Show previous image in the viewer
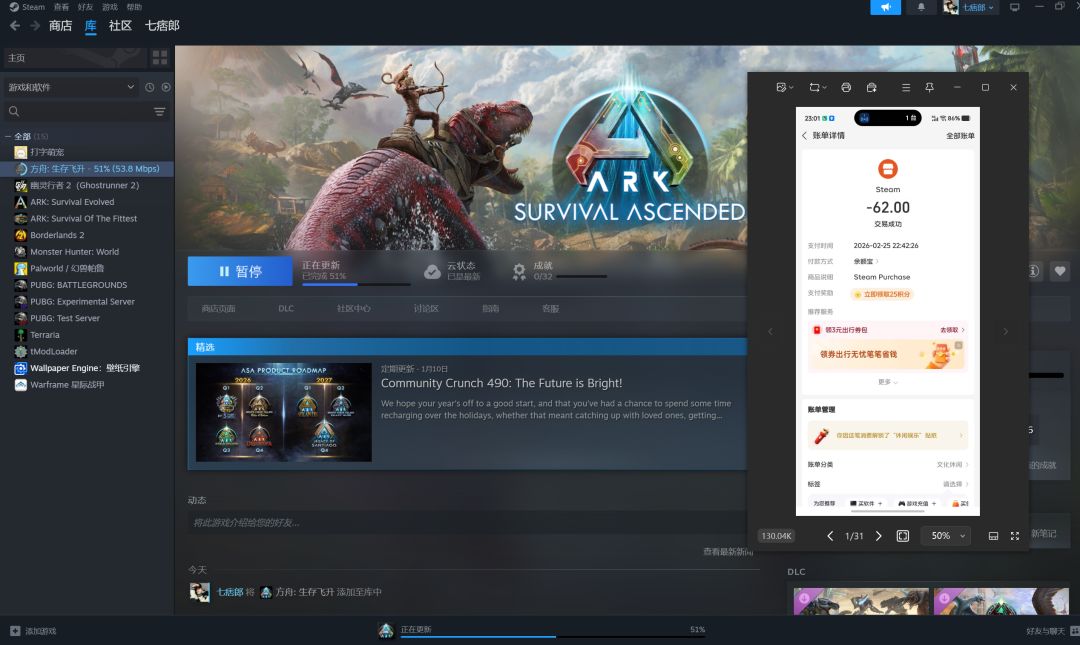The image size is (1080, 645). point(830,535)
